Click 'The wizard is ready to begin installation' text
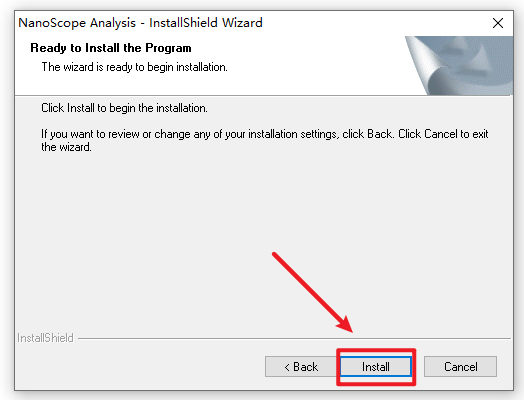 (x=134, y=67)
